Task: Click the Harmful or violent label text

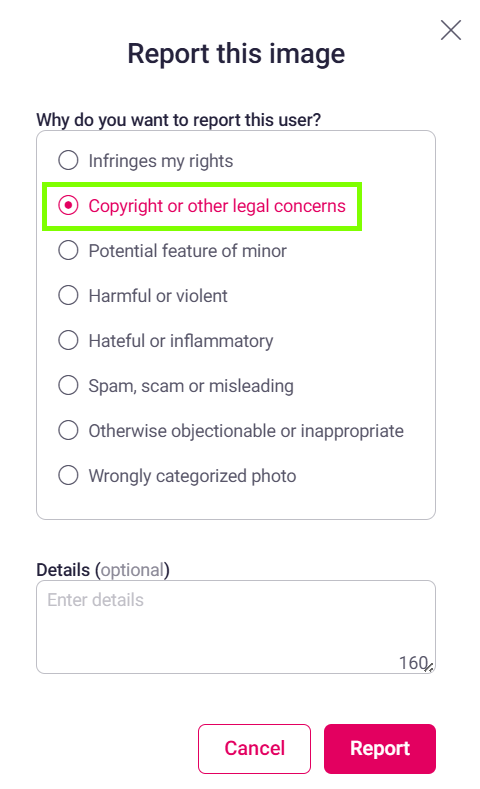Action: [158, 296]
